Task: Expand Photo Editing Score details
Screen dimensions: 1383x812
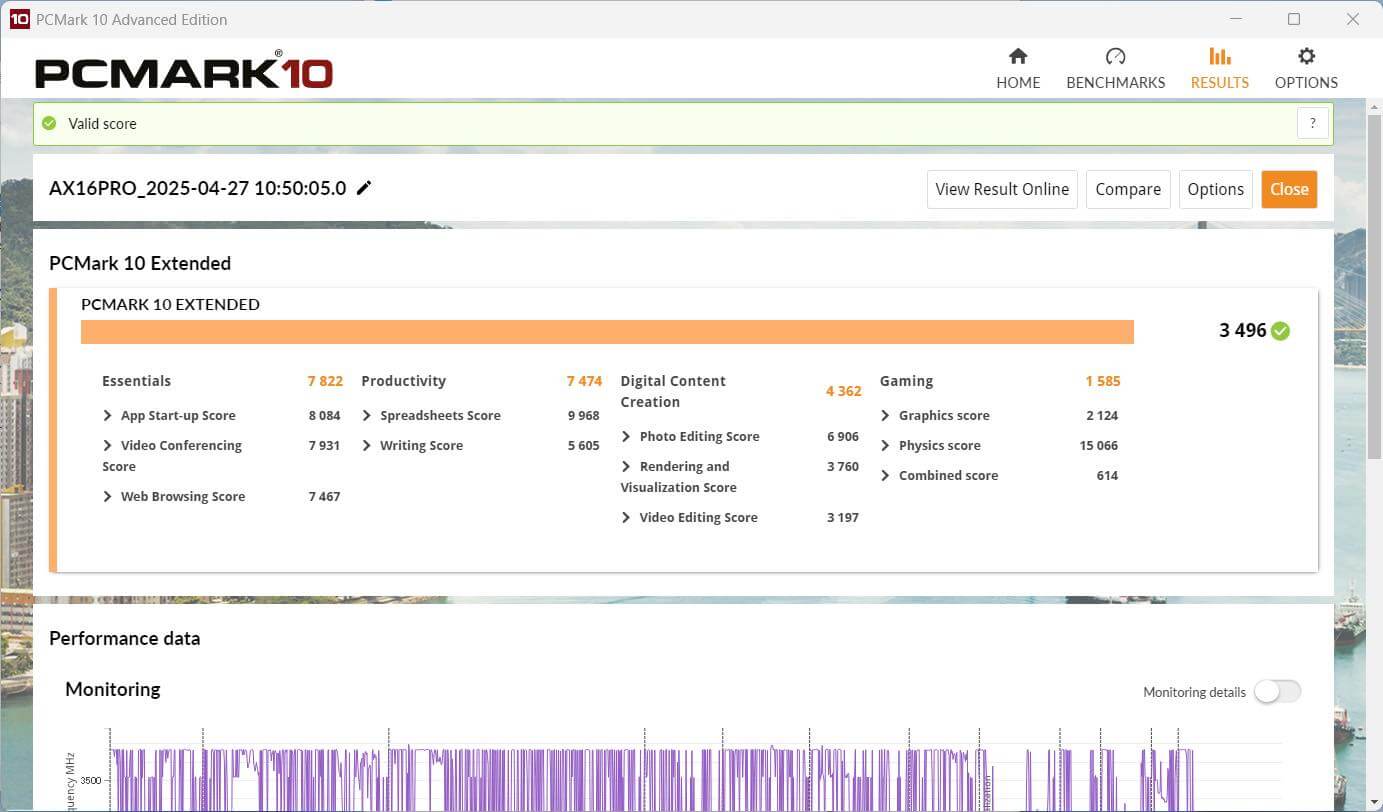Action: (x=626, y=437)
